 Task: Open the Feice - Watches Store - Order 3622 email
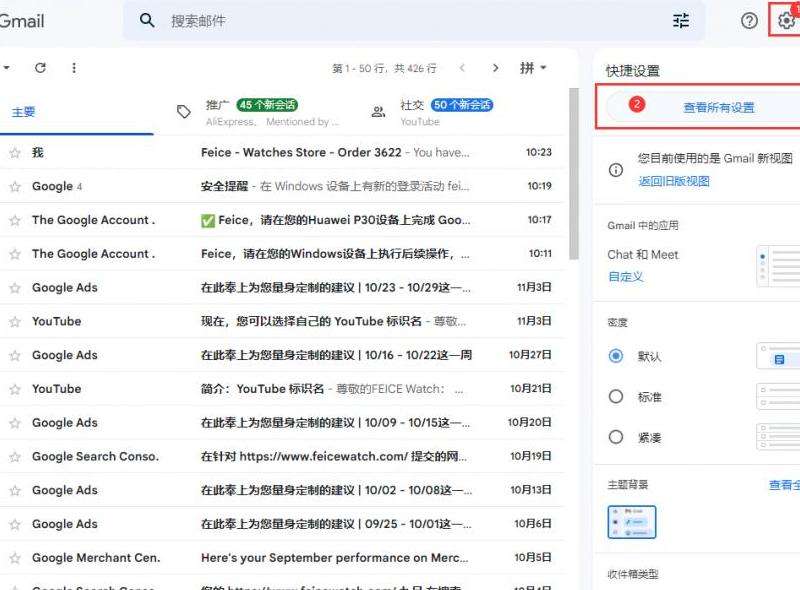coord(283,153)
